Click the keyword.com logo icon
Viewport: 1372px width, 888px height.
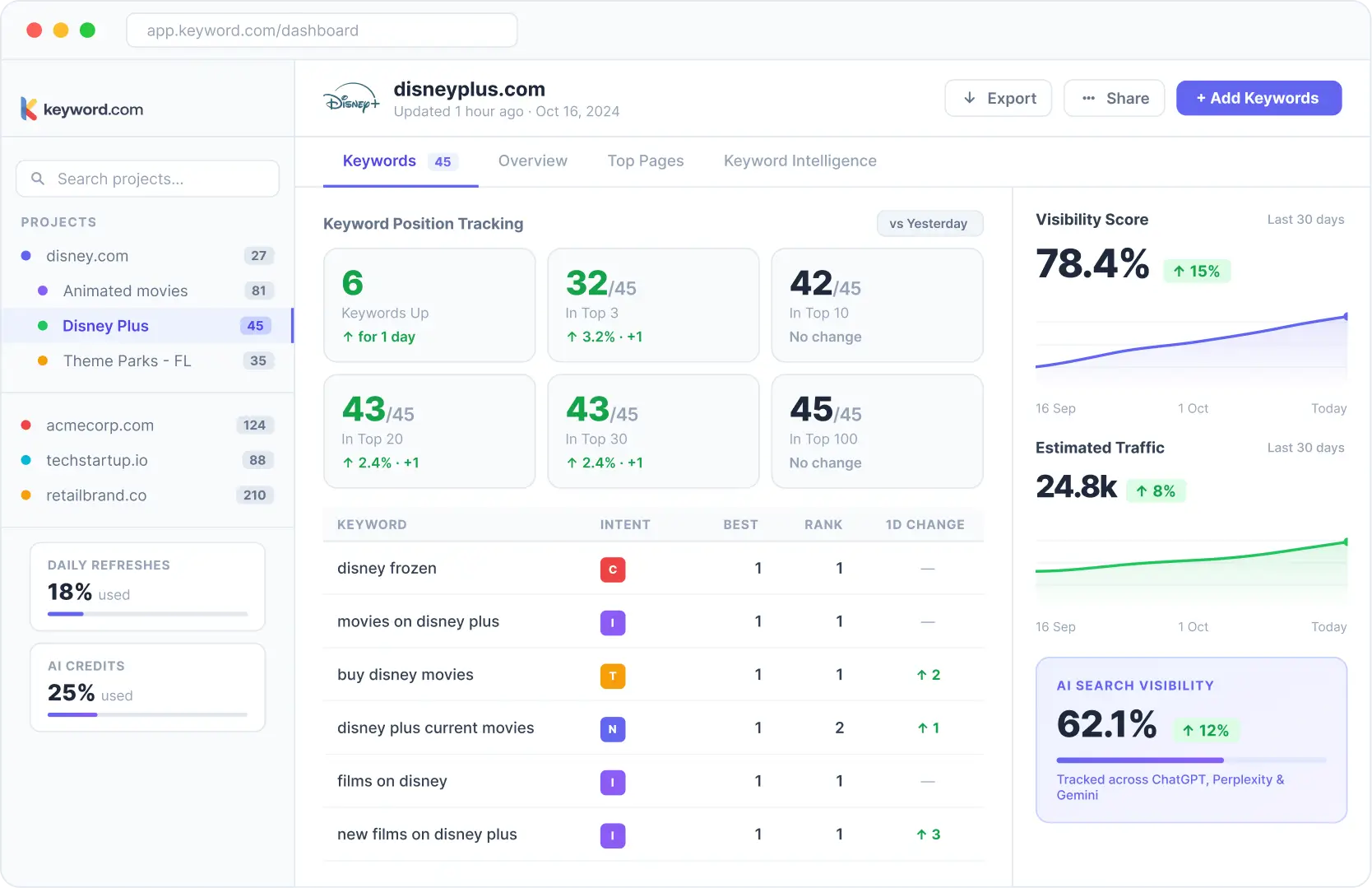(29, 109)
